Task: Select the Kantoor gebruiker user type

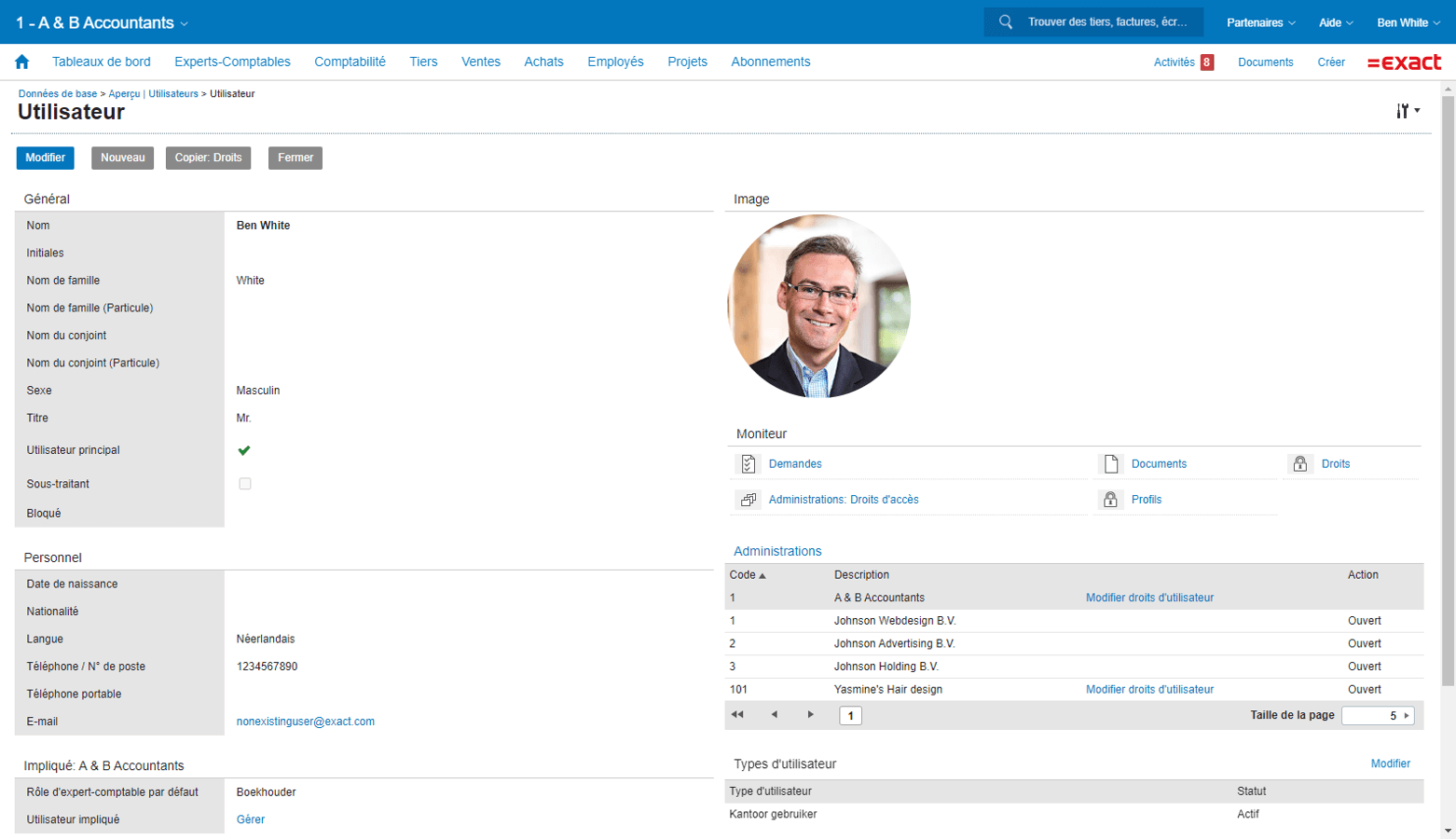Action: [x=1074, y=815]
